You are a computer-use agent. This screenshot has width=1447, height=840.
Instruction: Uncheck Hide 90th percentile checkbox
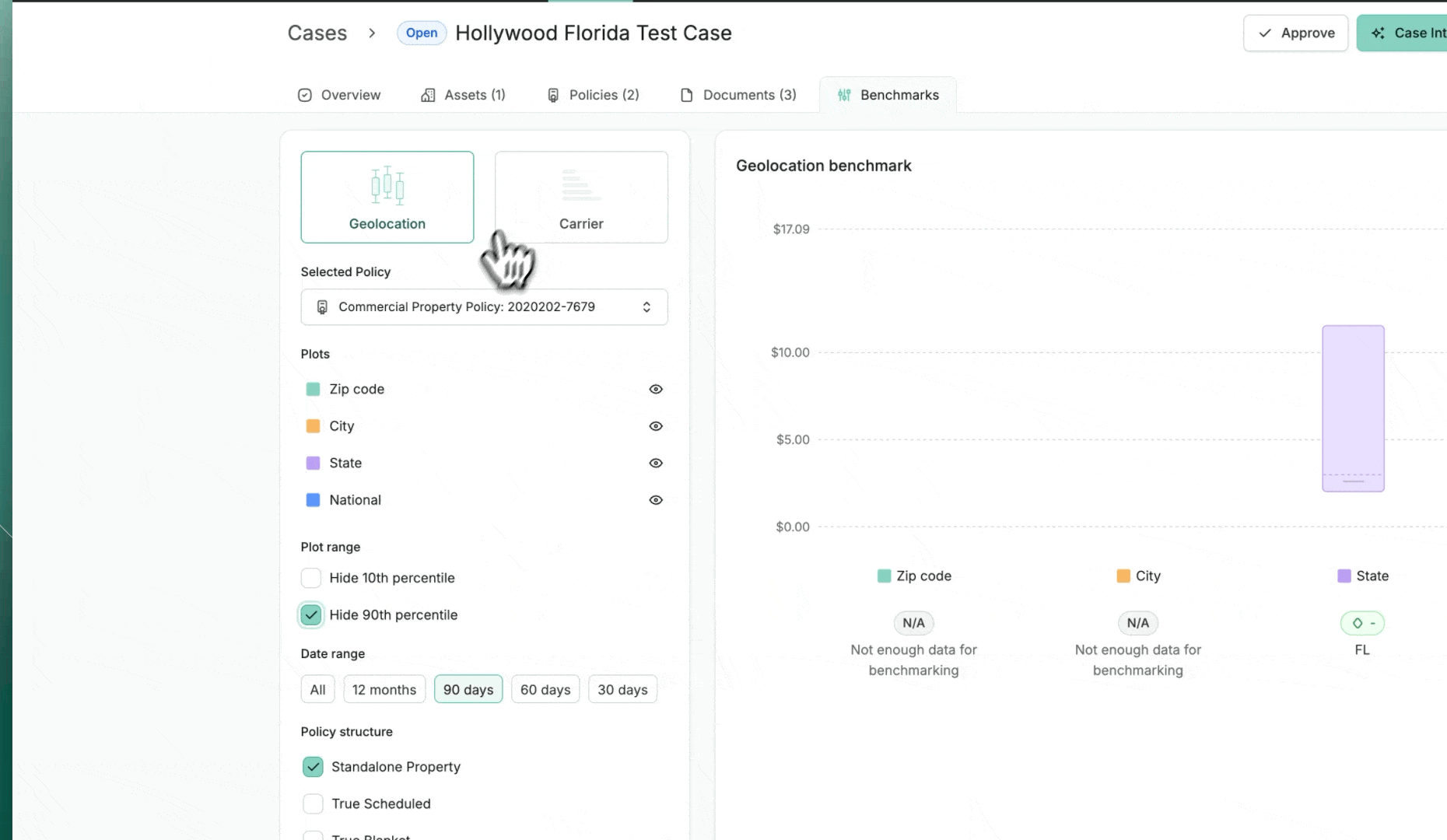click(311, 615)
